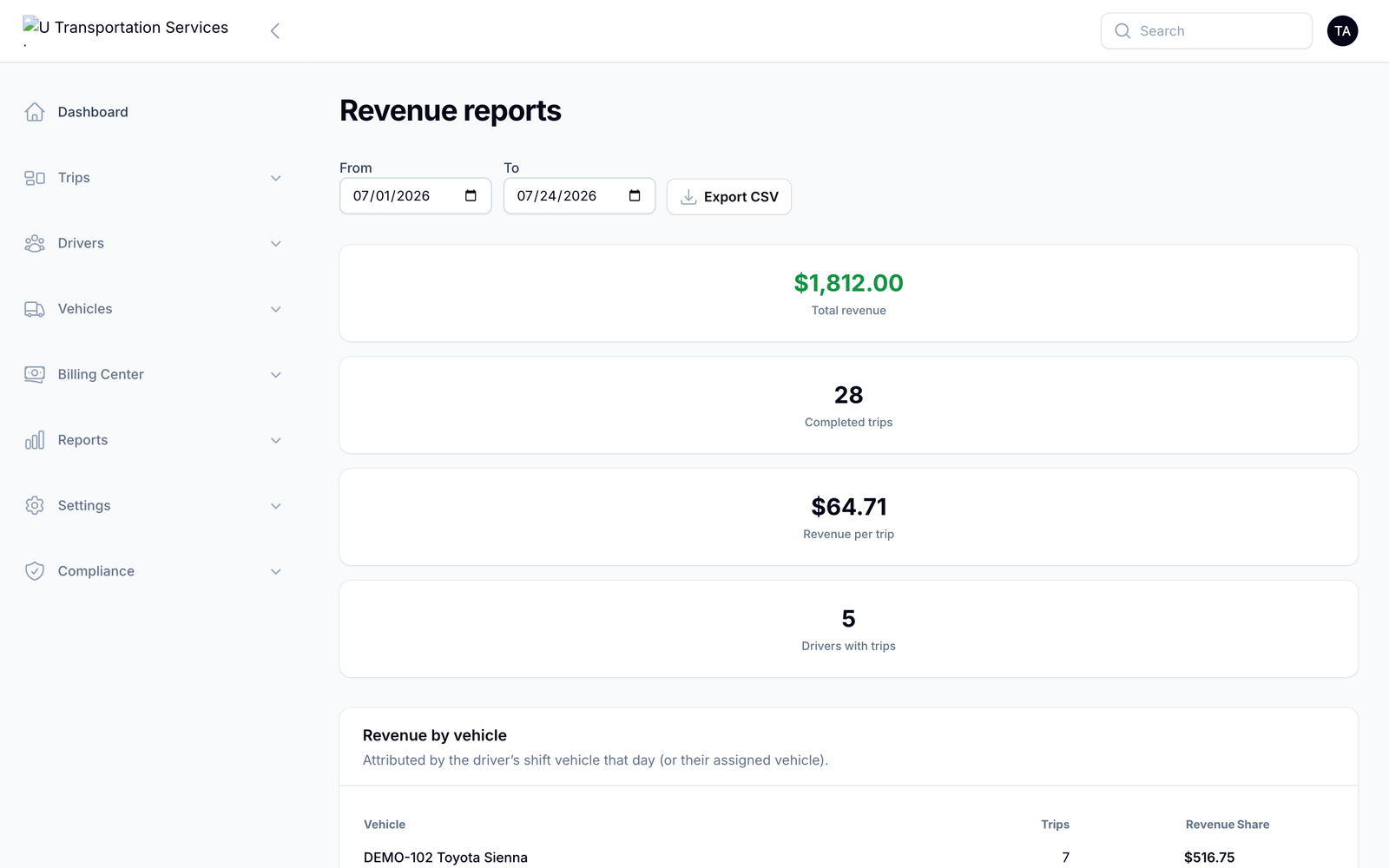Click the To date field 07/24/2026

tap(580, 196)
